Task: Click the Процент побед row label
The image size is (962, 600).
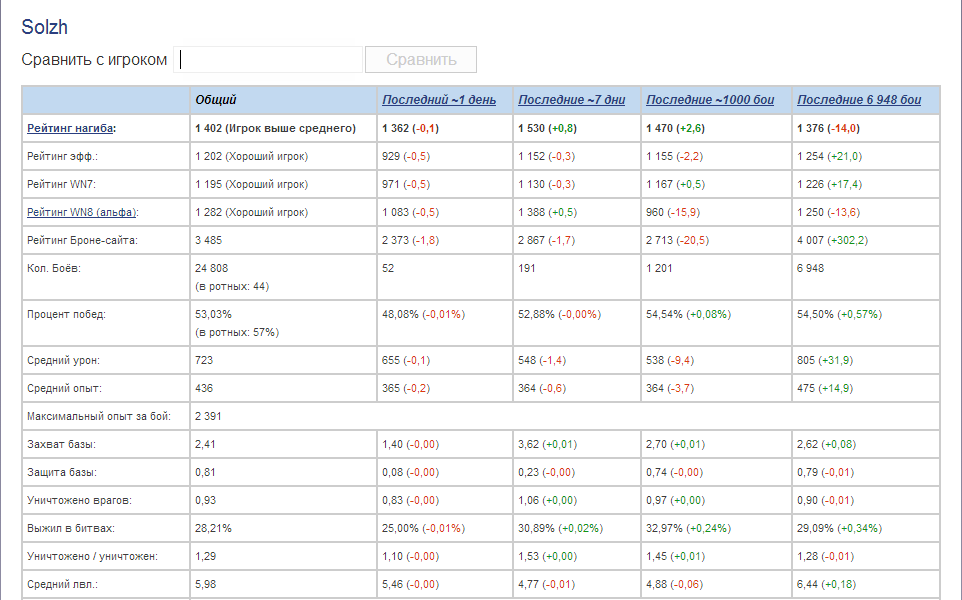Action: tap(66, 314)
